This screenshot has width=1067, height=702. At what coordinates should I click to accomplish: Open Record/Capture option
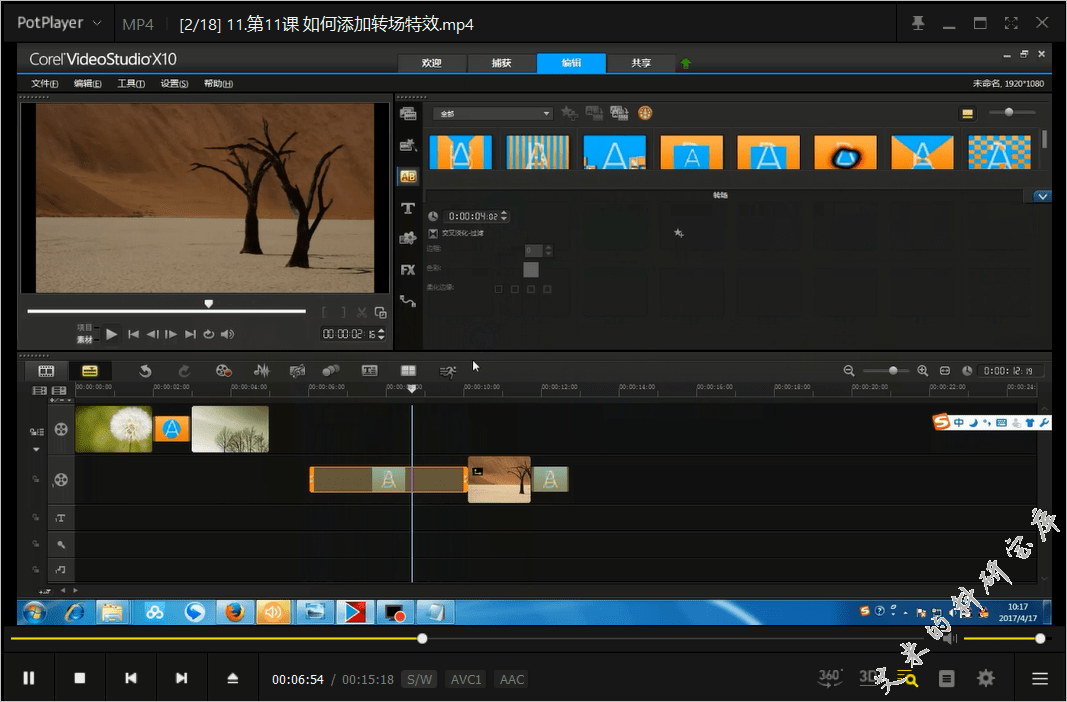(223, 371)
